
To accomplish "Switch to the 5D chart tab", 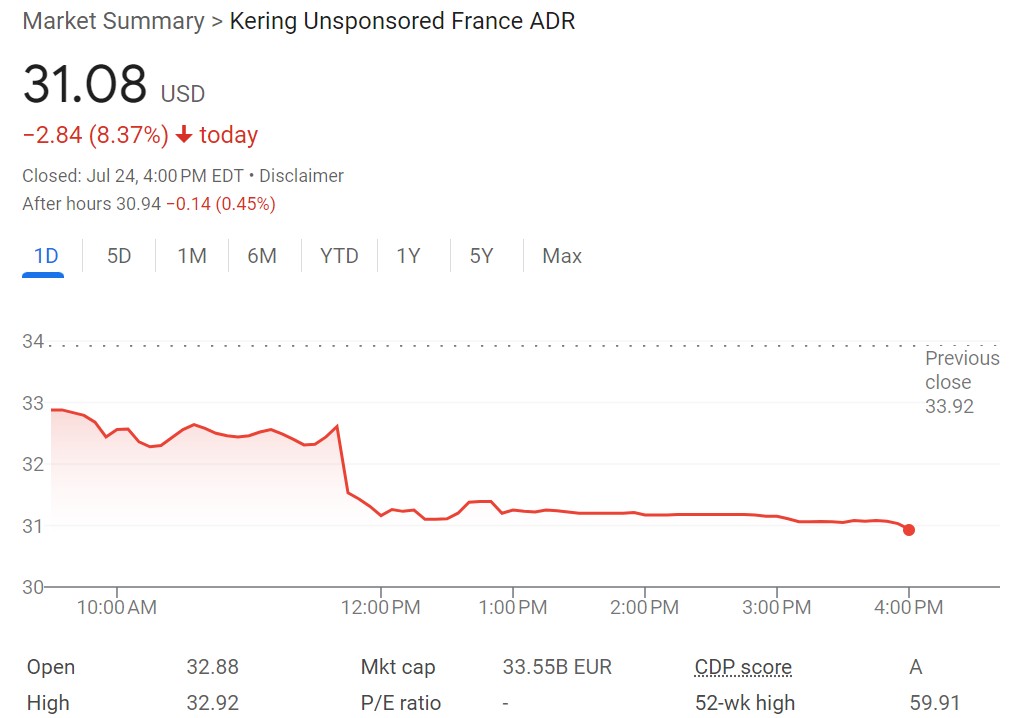I will (119, 256).
